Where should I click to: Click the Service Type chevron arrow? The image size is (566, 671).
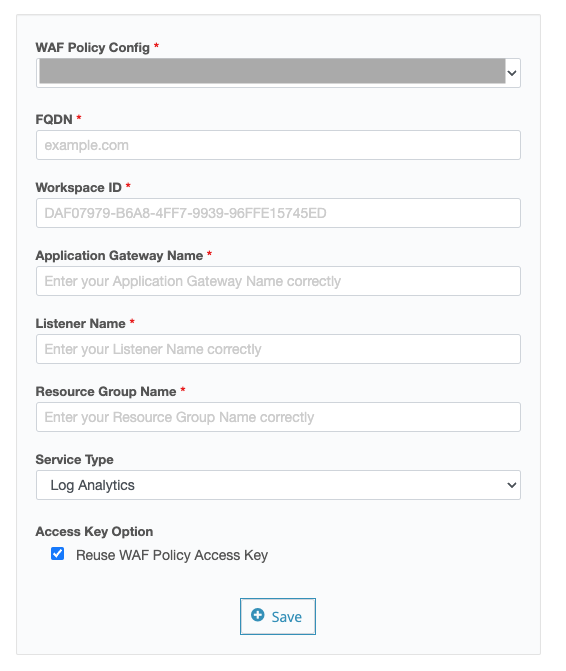[x=512, y=485]
